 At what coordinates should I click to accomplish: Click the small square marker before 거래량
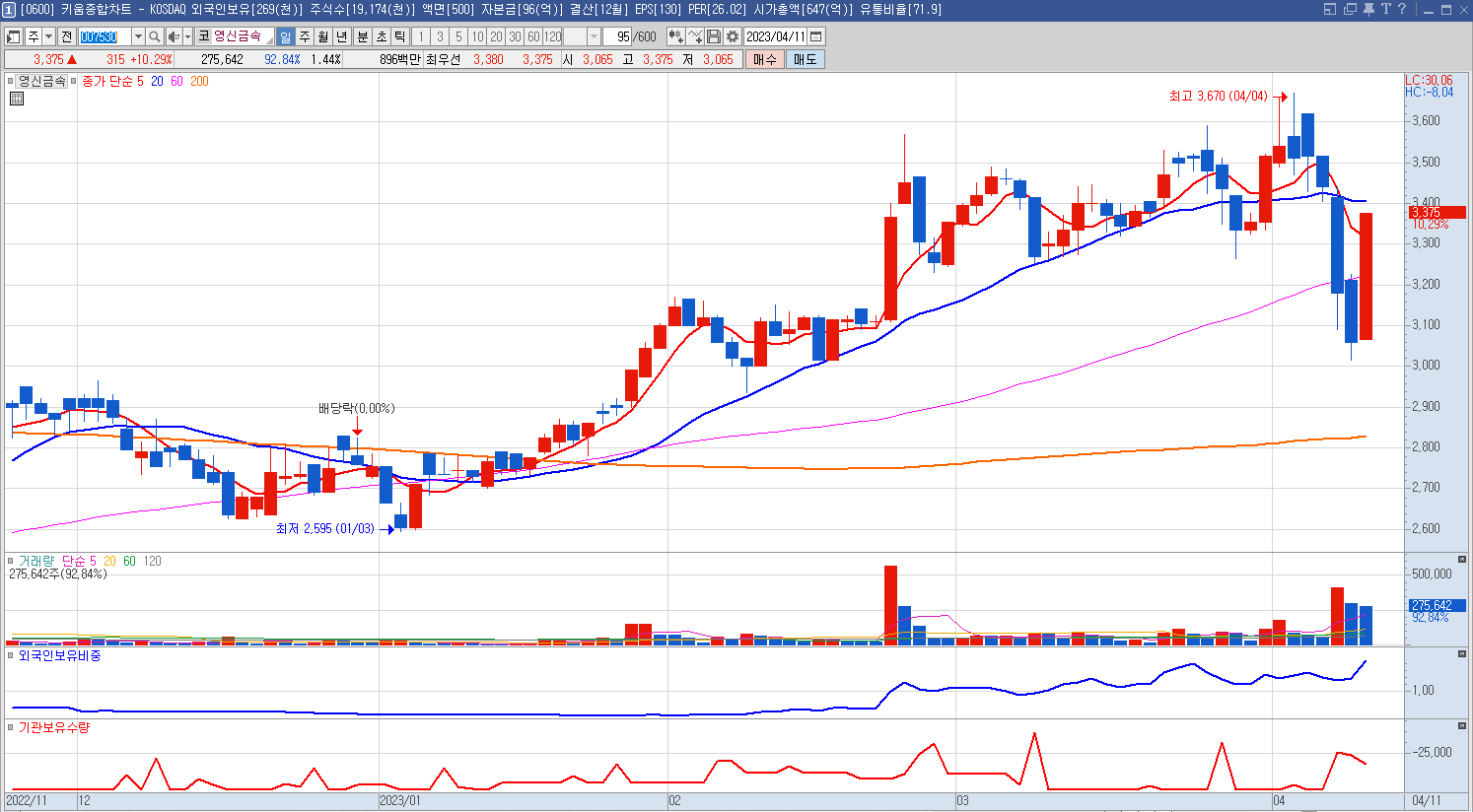coord(11,561)
